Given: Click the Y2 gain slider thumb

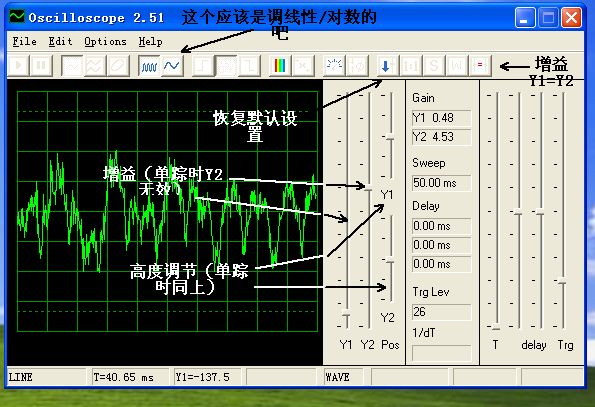Looking at the screenshot, I should pos(368,187).
